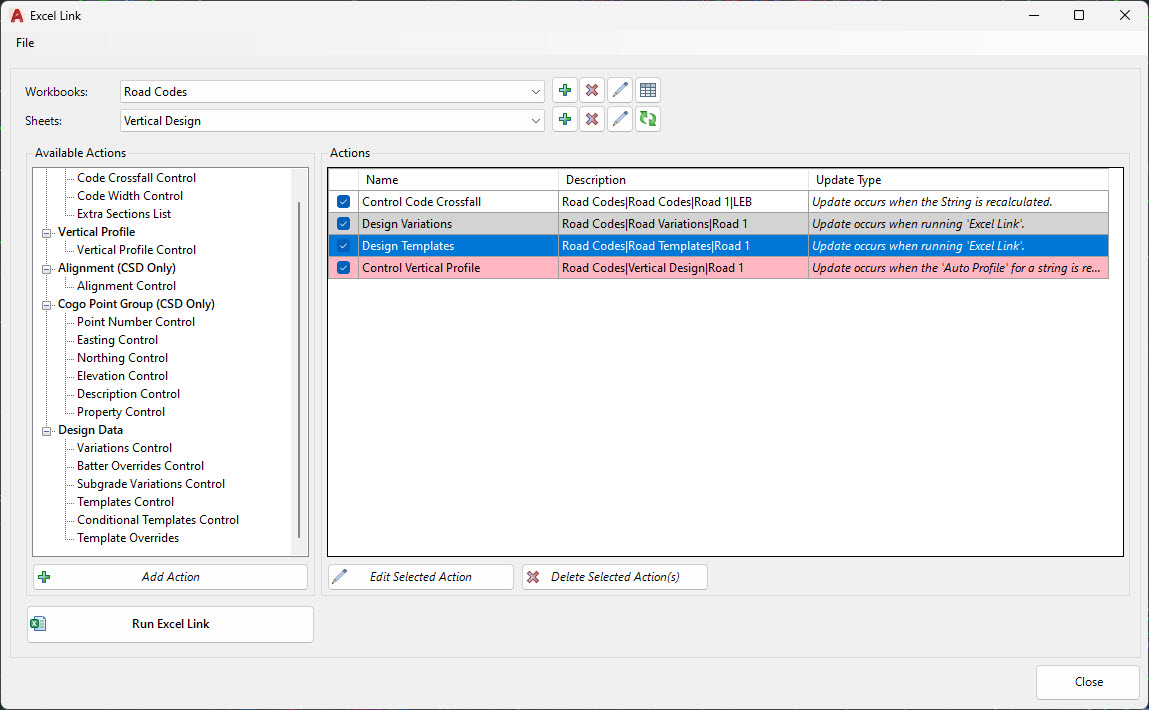
Task: Uncheck the Control Vertical Profile action checkbox
Action: point(343,267)
